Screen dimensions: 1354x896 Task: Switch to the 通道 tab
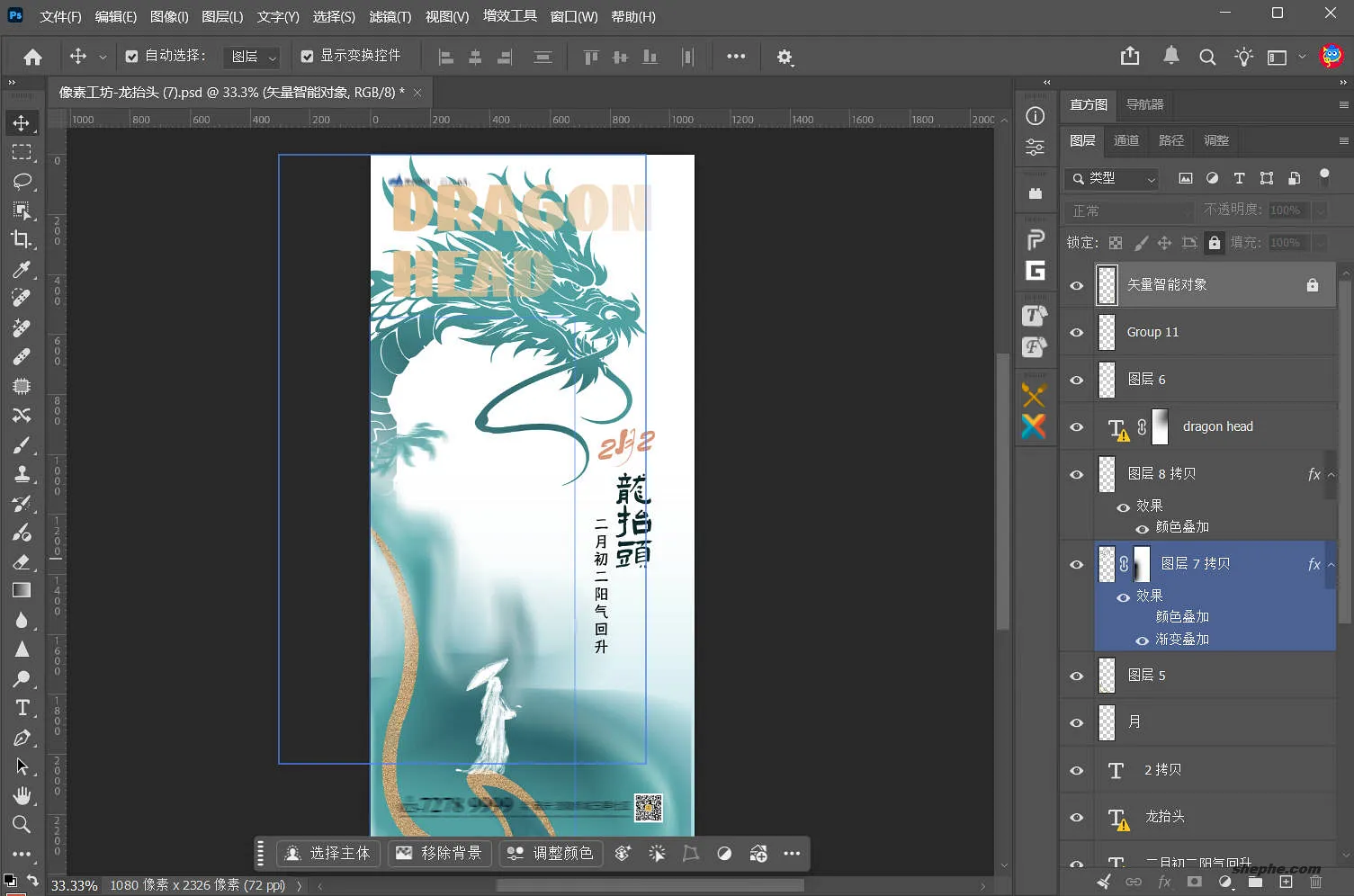tap(1126, 140)
